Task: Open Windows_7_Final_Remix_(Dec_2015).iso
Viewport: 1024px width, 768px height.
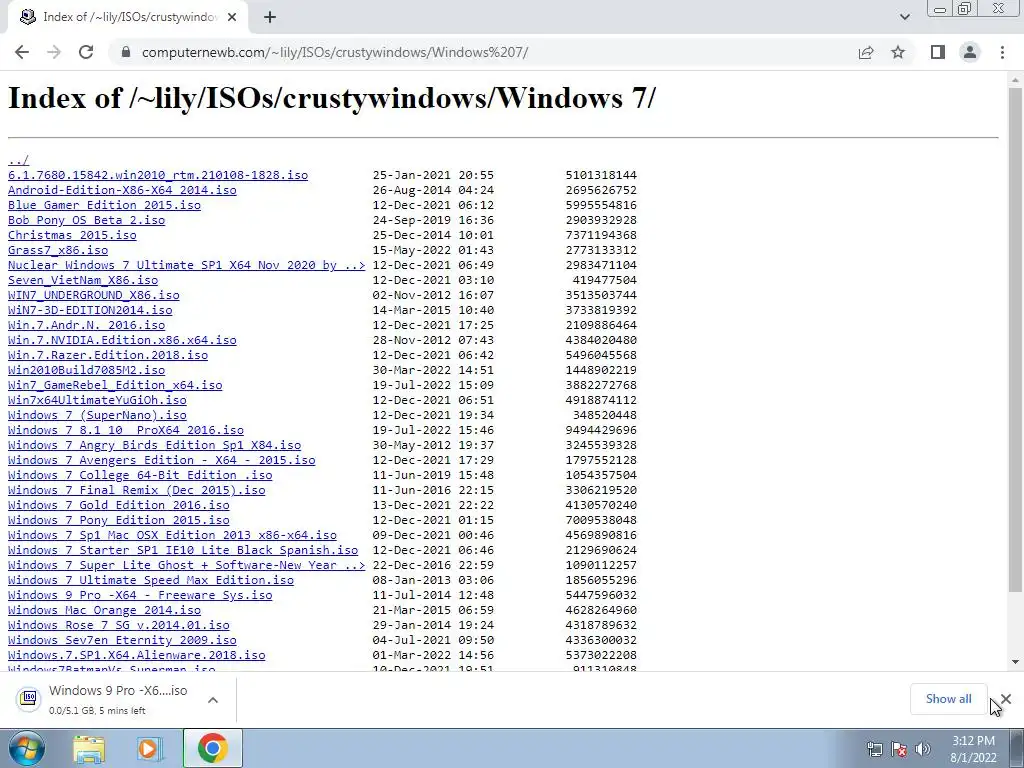Action: (x=136, y=490)
